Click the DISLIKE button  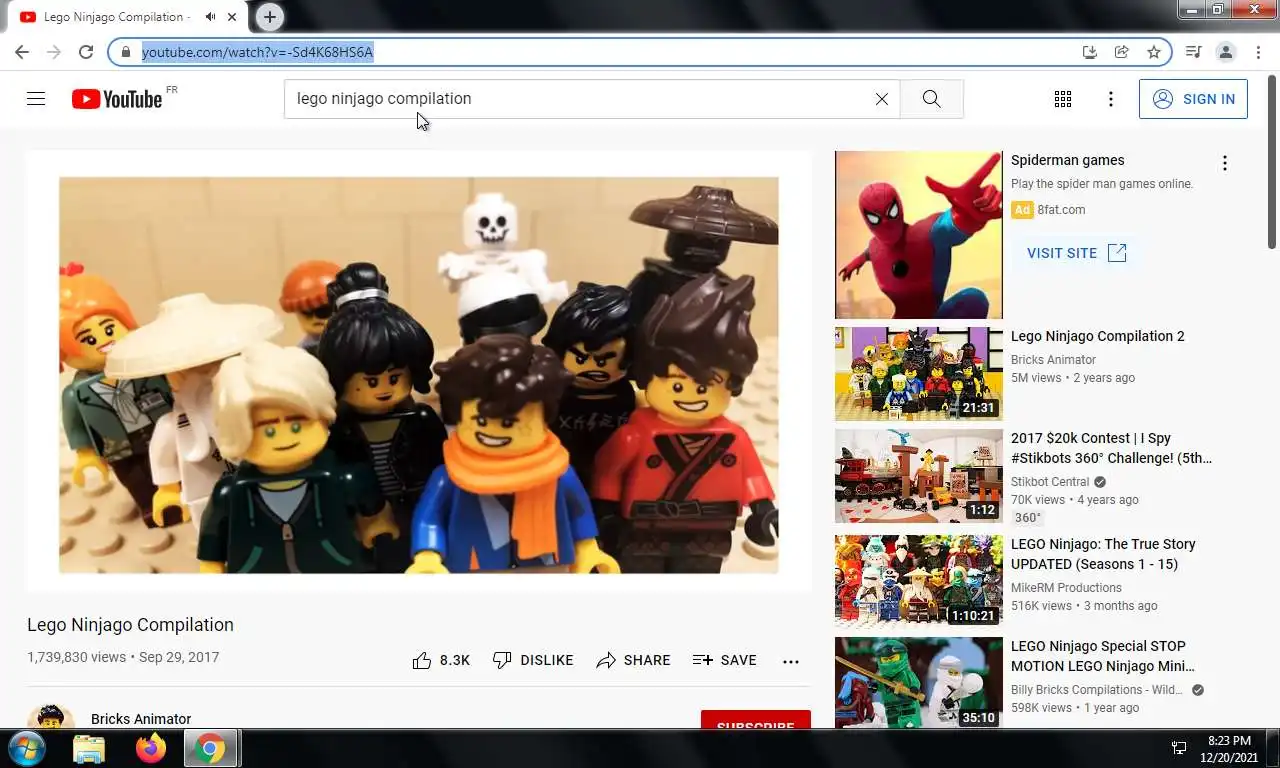tap(533, 660)
